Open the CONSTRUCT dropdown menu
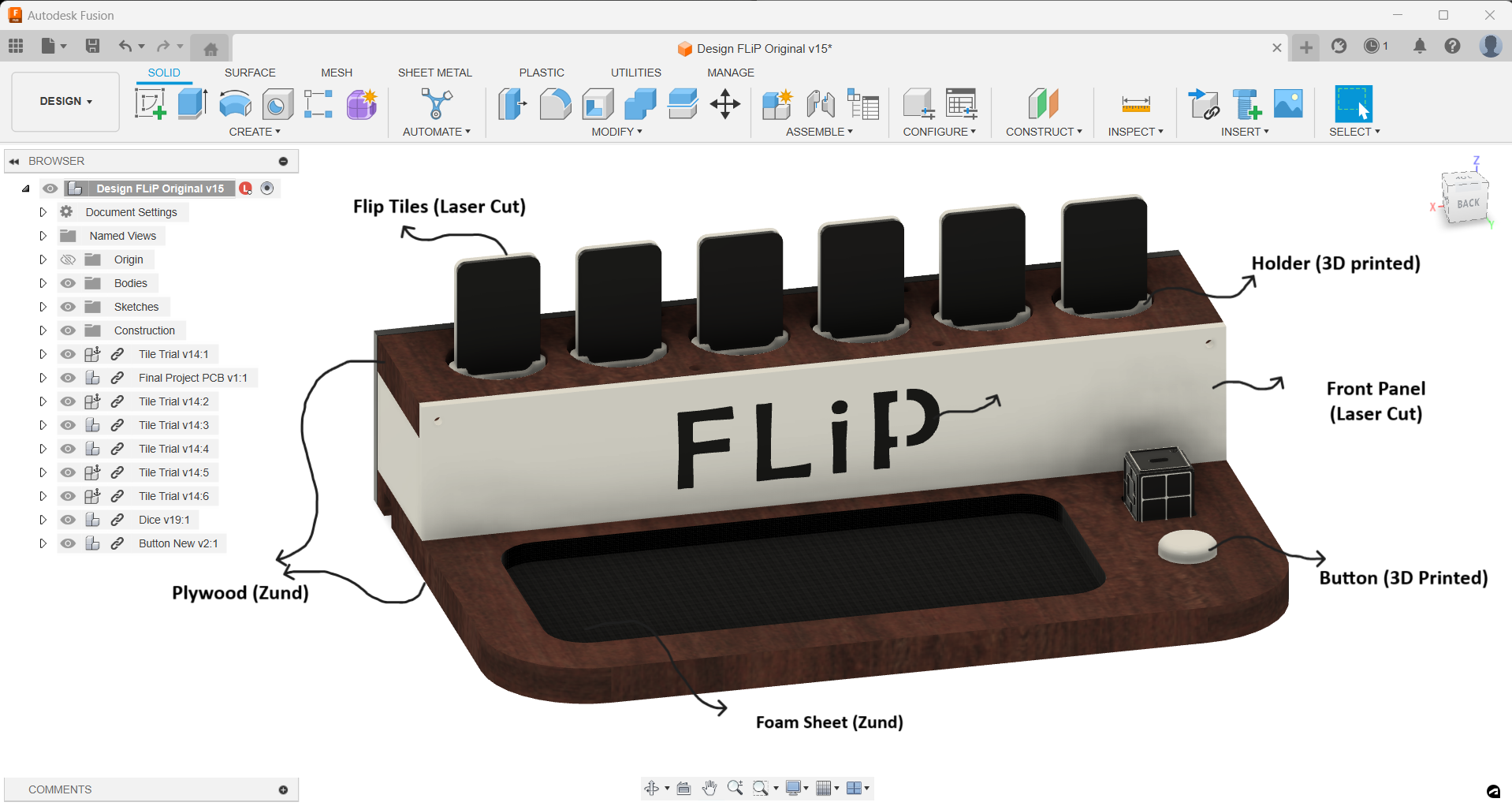Screen dimensions: 1512x806 coord(1044,132)
